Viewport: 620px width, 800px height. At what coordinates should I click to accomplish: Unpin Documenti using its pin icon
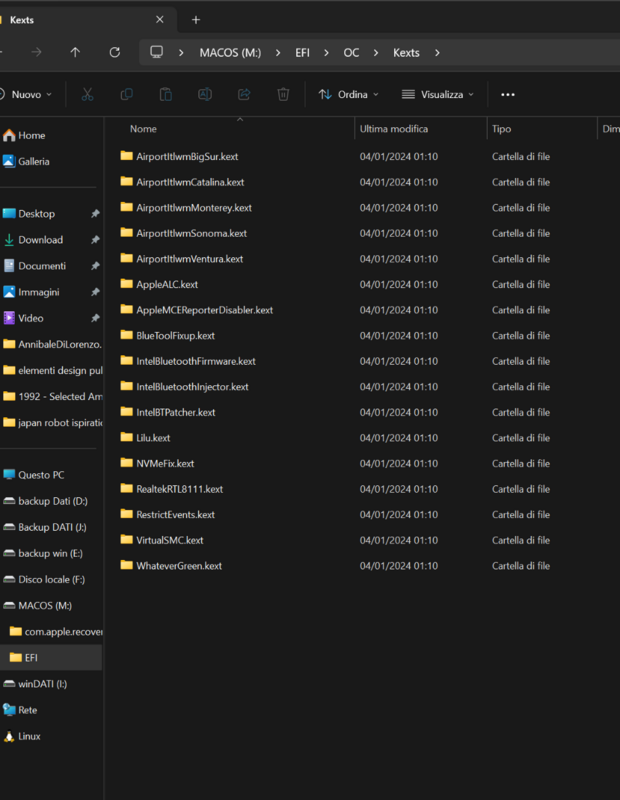point(95,266)
